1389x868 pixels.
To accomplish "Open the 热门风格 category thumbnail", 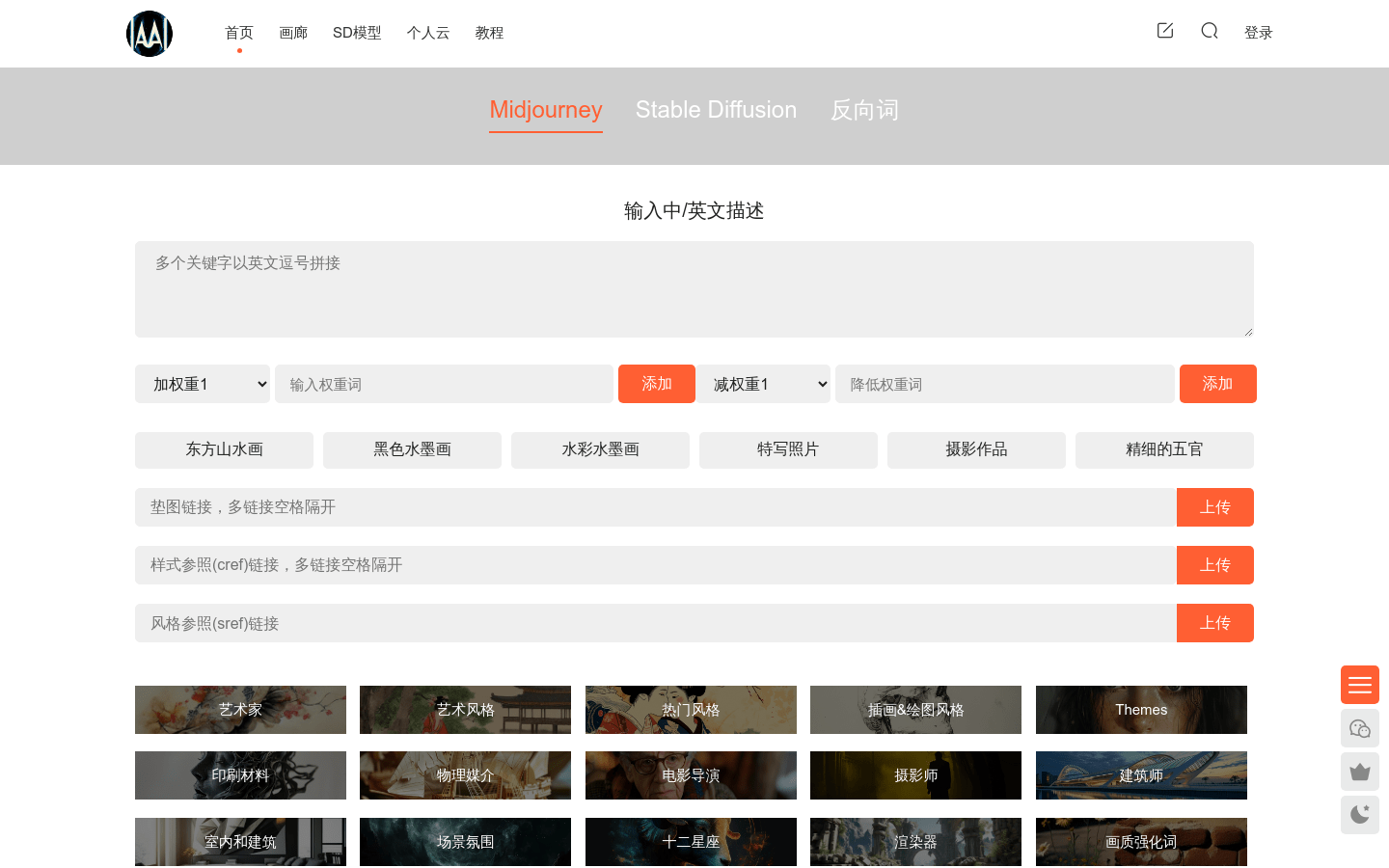I will click(x=691, y=710).
